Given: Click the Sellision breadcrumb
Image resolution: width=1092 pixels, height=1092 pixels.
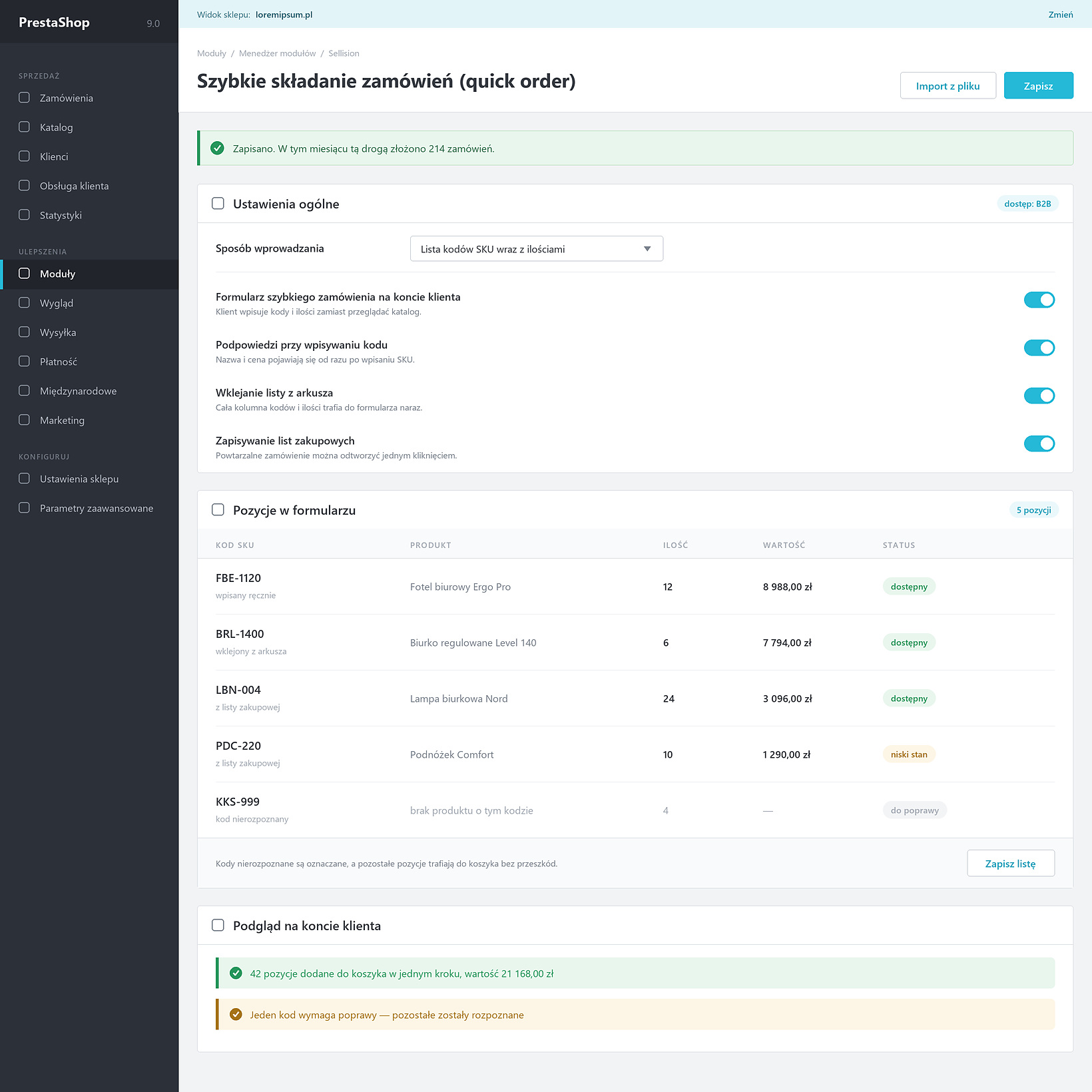Looking at the screenshot, I should tap(344, 53).
